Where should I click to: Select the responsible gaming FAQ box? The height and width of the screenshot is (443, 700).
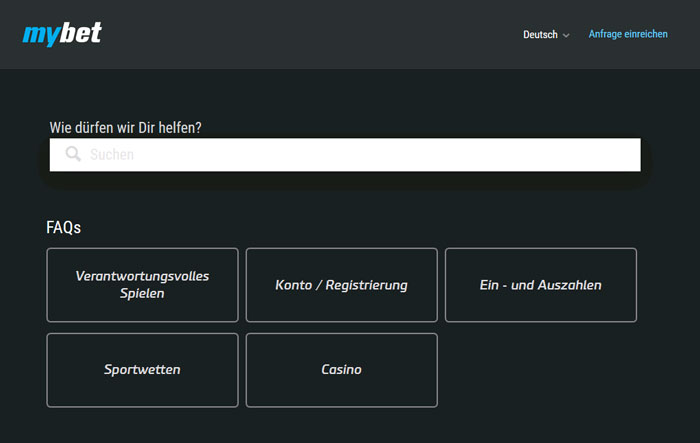[x=142, y=285]
